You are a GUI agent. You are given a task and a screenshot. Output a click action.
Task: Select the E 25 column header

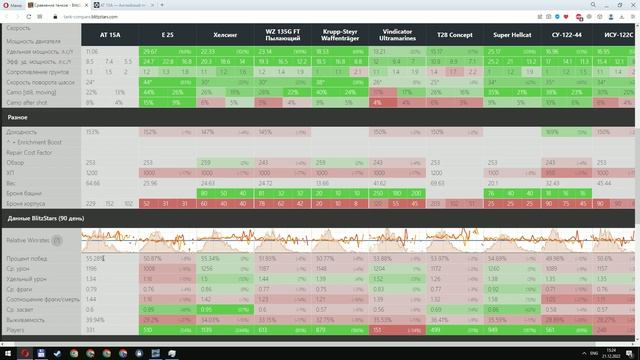167,35
